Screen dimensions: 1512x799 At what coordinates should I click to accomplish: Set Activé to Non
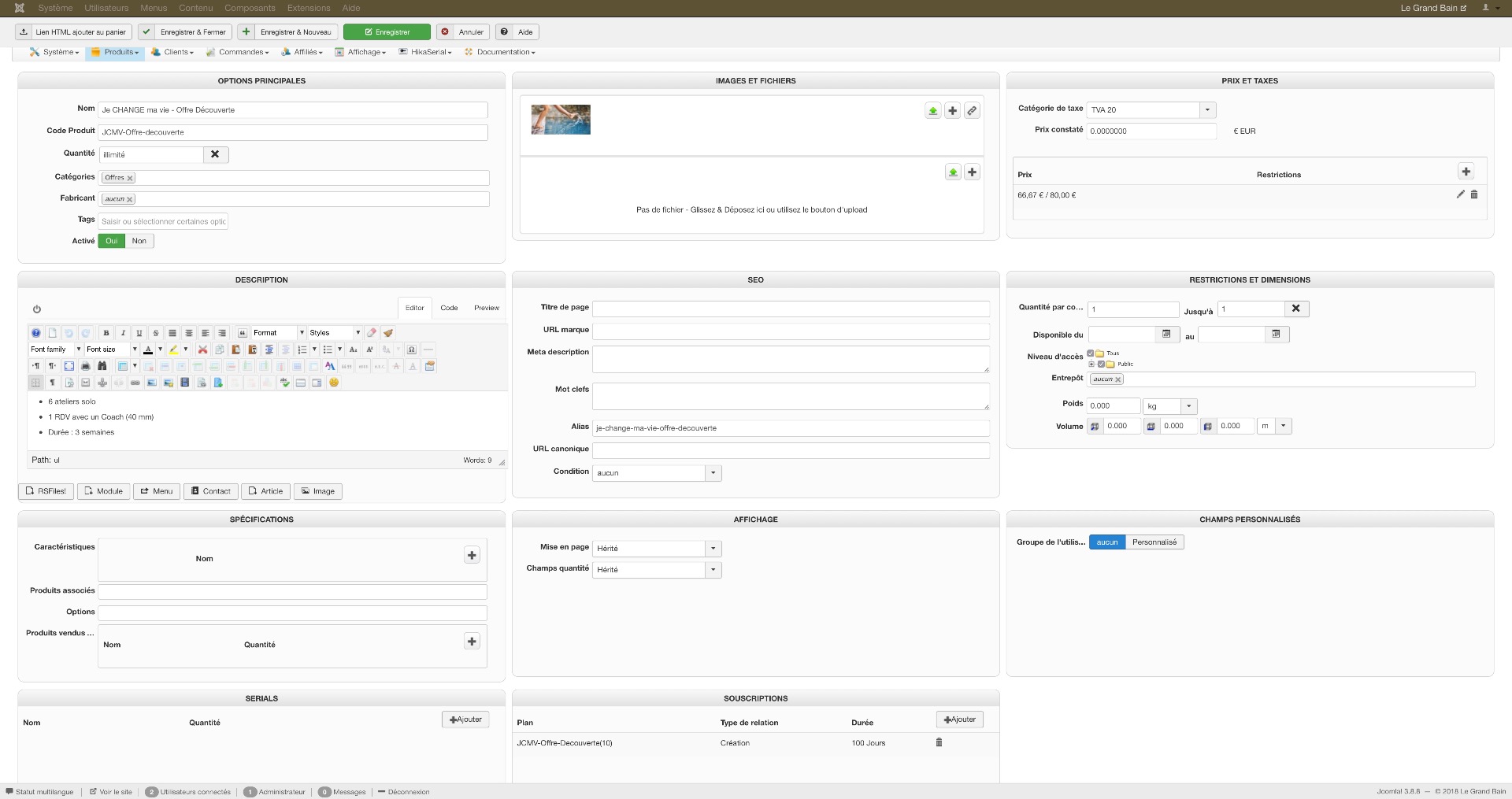click(139, 241)
